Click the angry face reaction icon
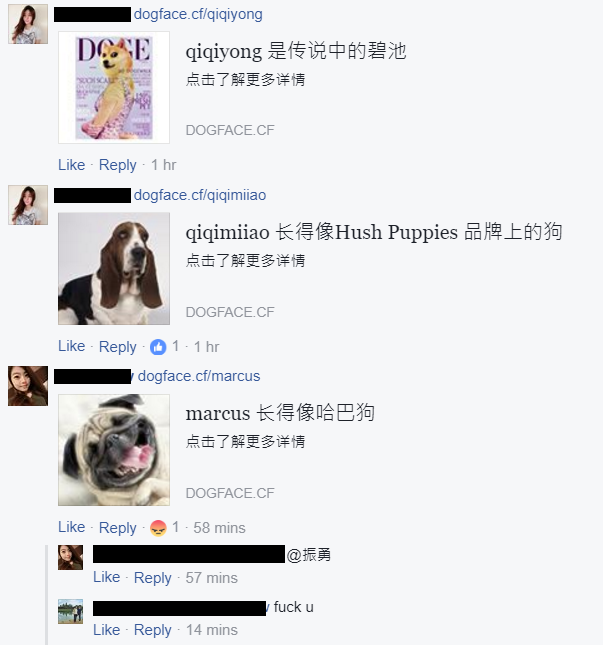Image resolution: width=603 pixels, height=645 pixels. (x=158, y=528)
